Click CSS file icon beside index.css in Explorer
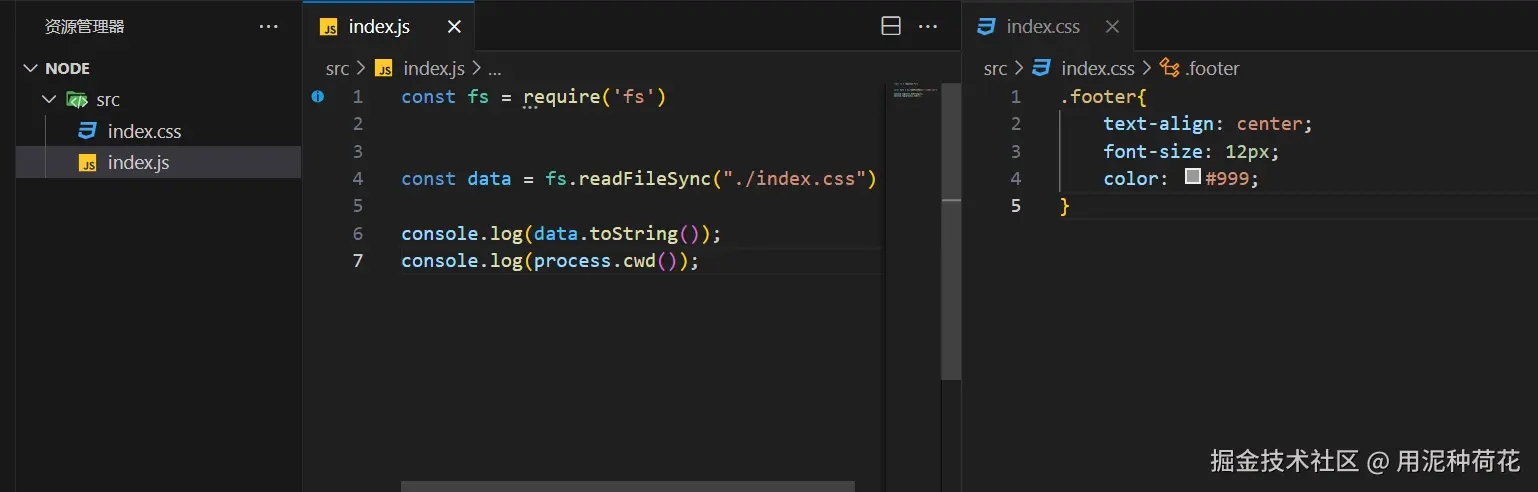The image size is (1538, 492). pos(88,131)
